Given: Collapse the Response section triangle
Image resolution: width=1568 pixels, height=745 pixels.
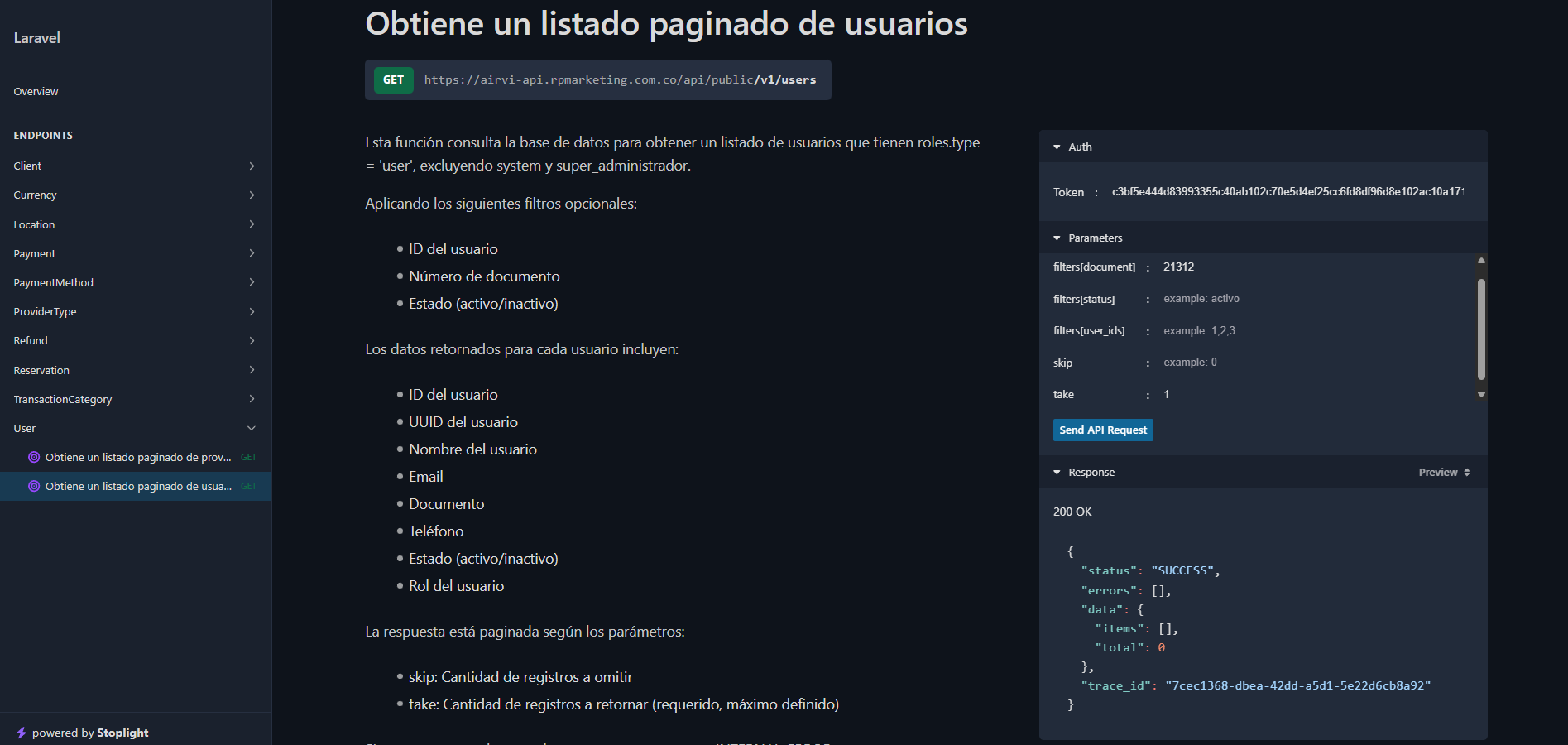Looking at the screenshot, I should (1057, 473).
